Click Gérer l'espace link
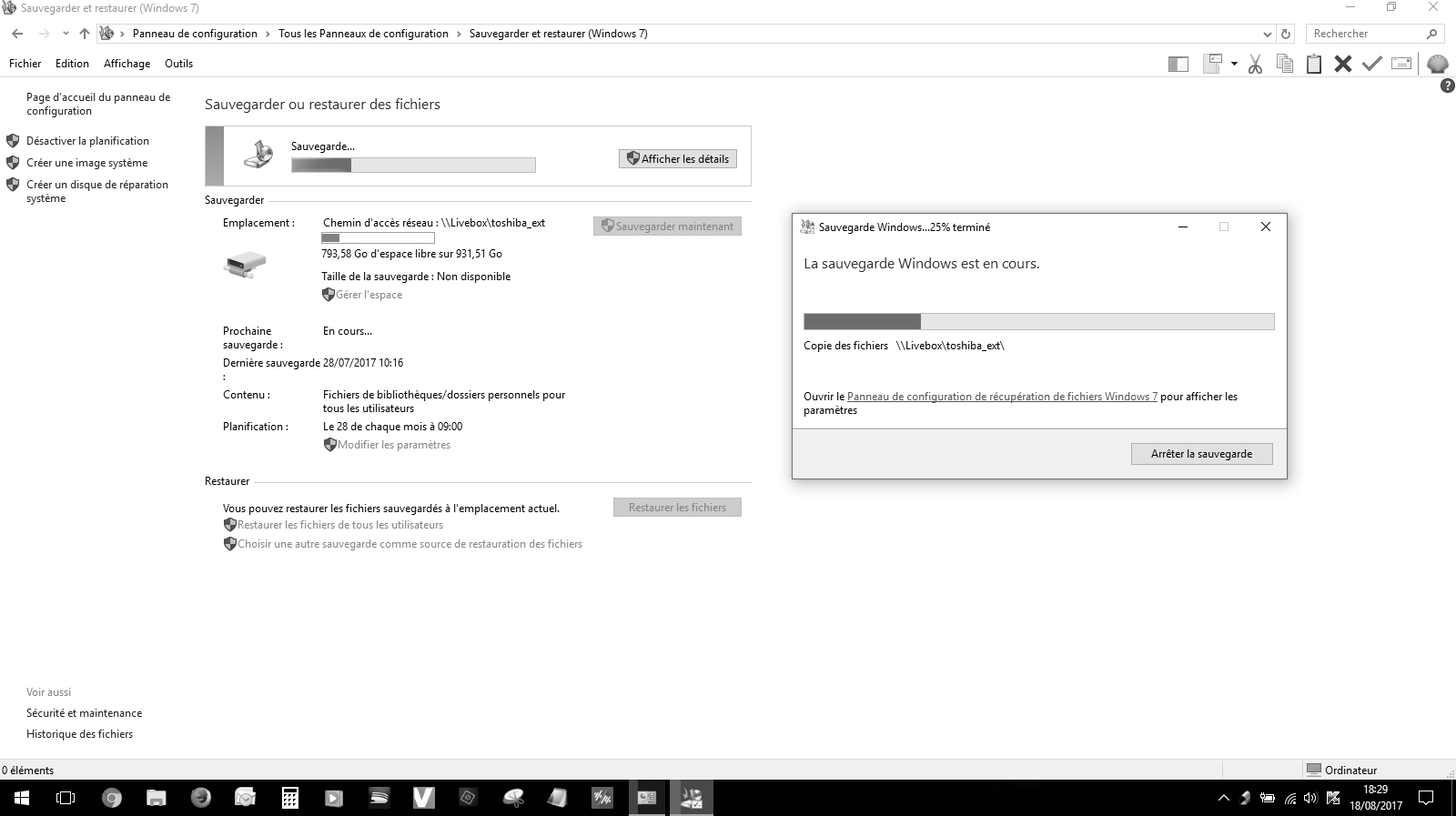1456x816 pixels. pyautogui.click(x=369, y=295)
